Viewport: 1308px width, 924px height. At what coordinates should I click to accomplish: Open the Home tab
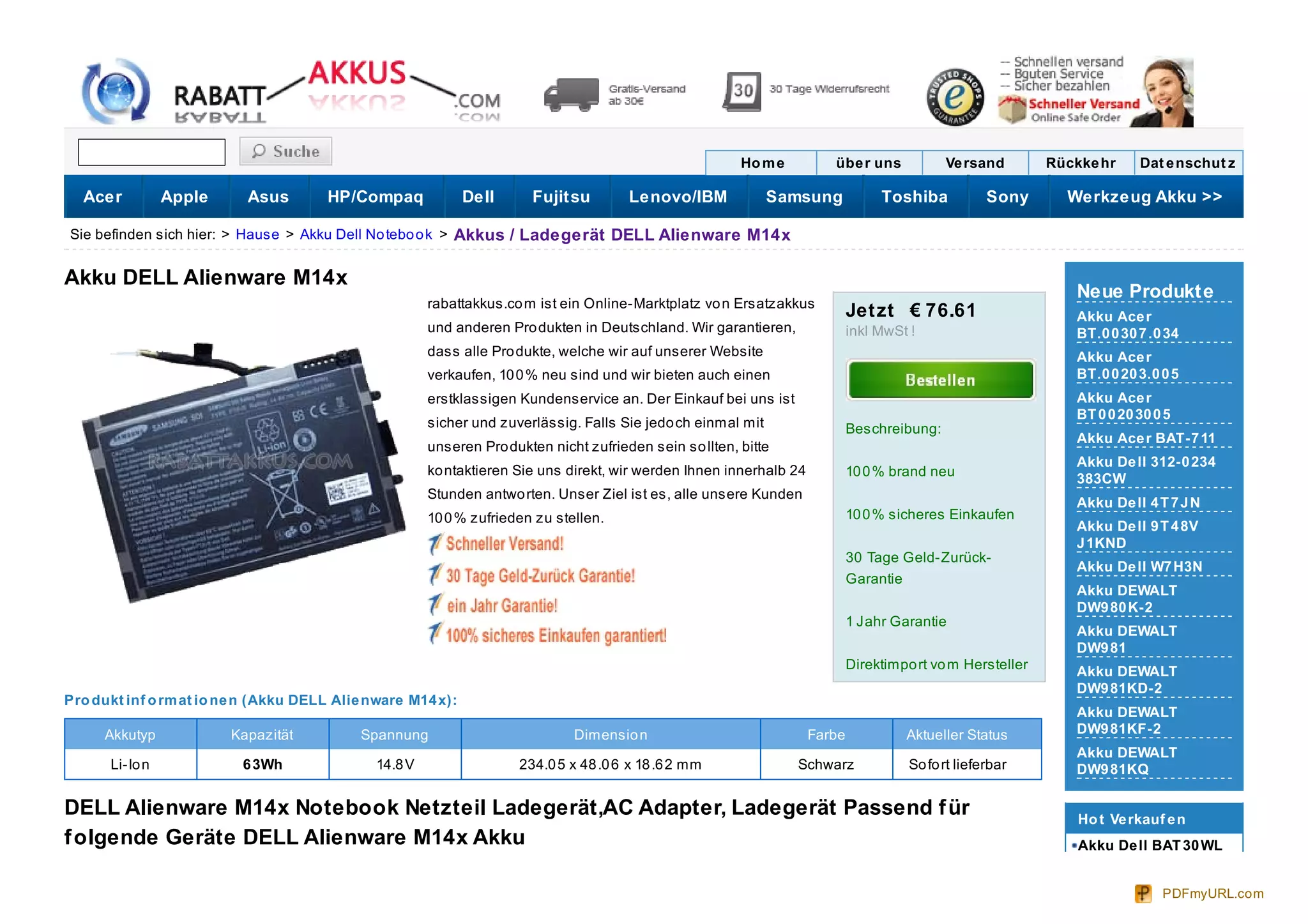pos(761,163)
